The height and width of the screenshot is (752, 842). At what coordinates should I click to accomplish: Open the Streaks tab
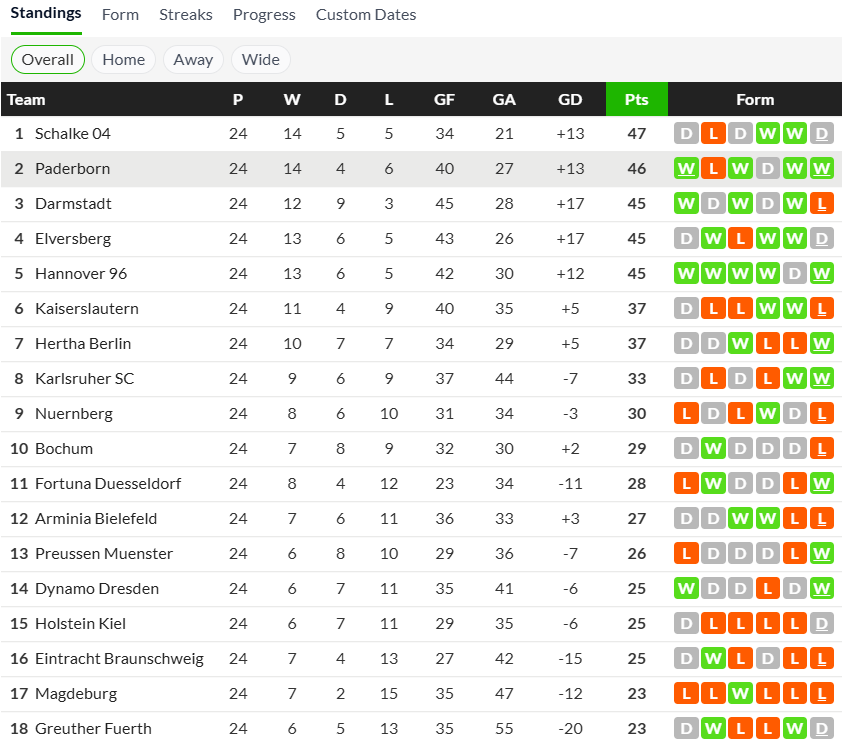click(x=186, y=15)
